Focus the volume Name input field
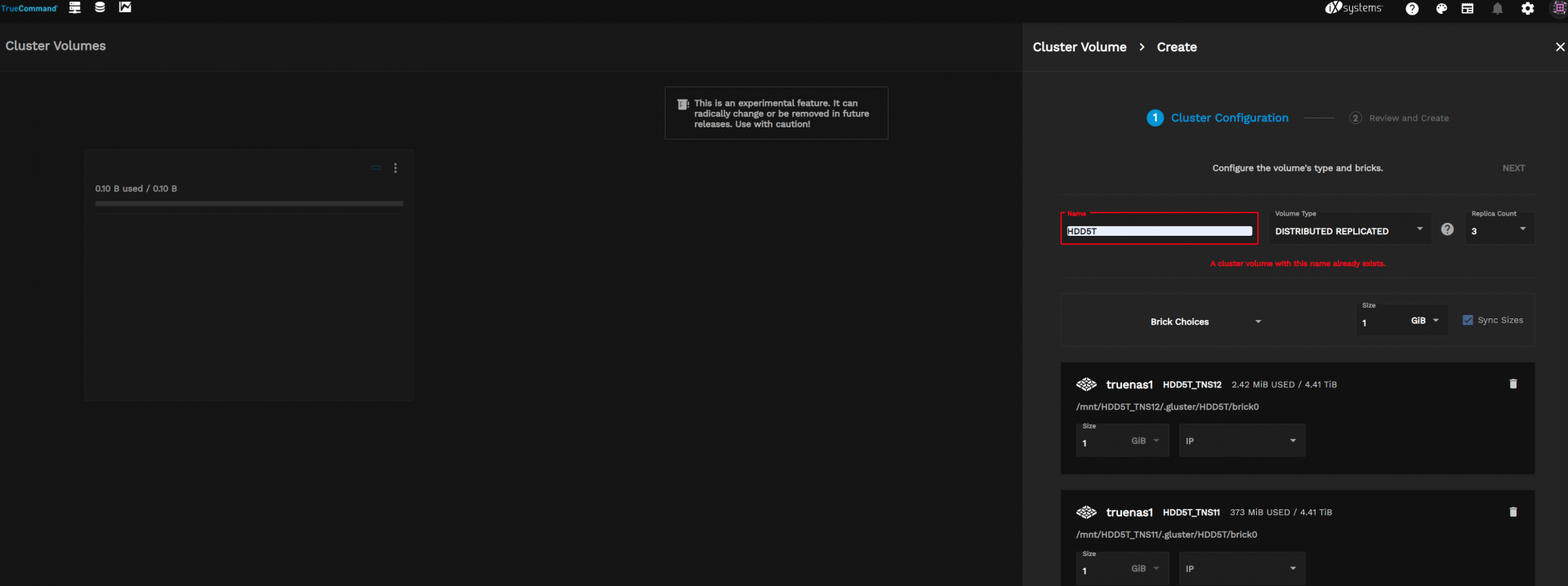This screenshot has height=586, width=1568. [1159, 231]
